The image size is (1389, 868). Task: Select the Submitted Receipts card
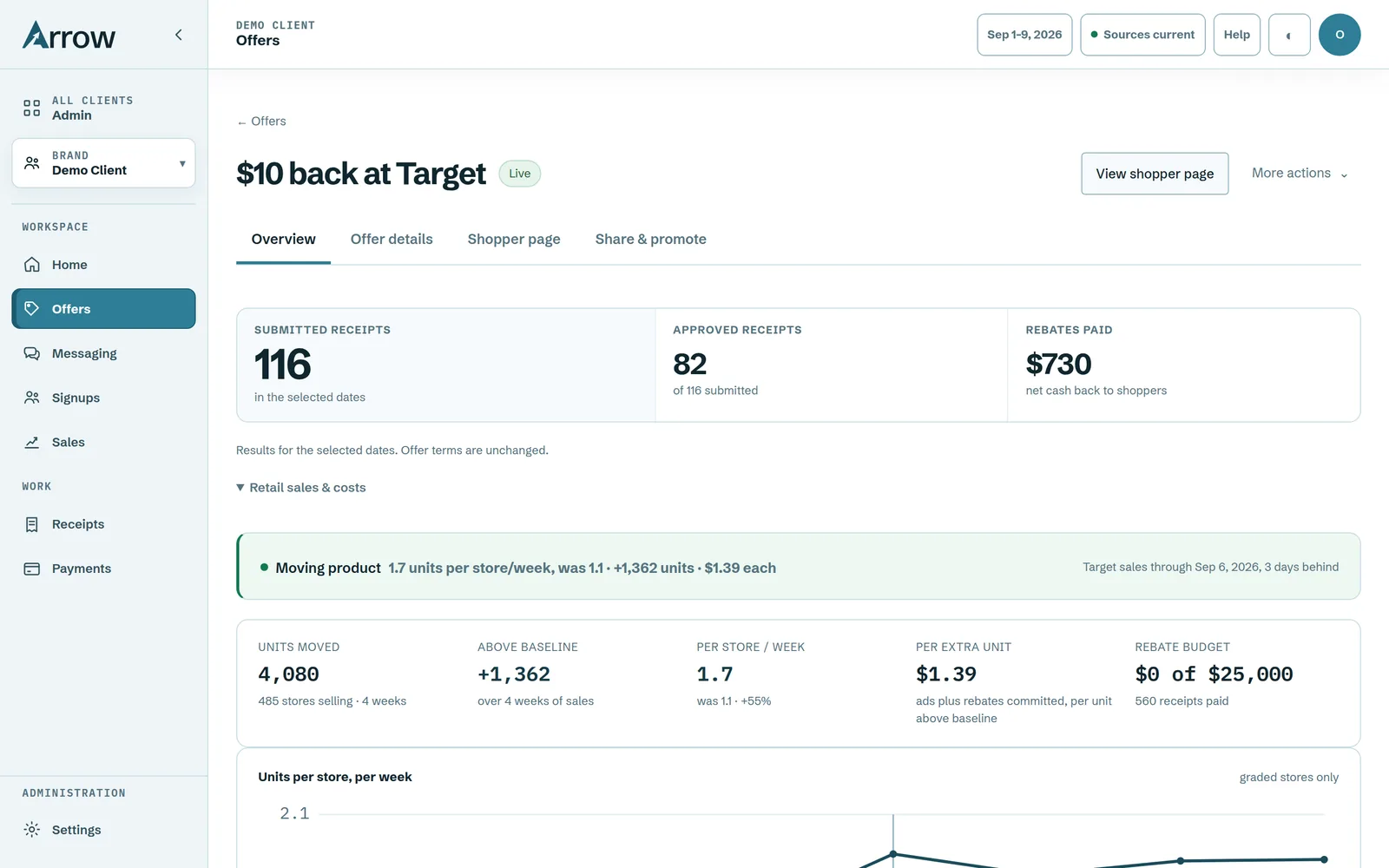tap(446, 365)
